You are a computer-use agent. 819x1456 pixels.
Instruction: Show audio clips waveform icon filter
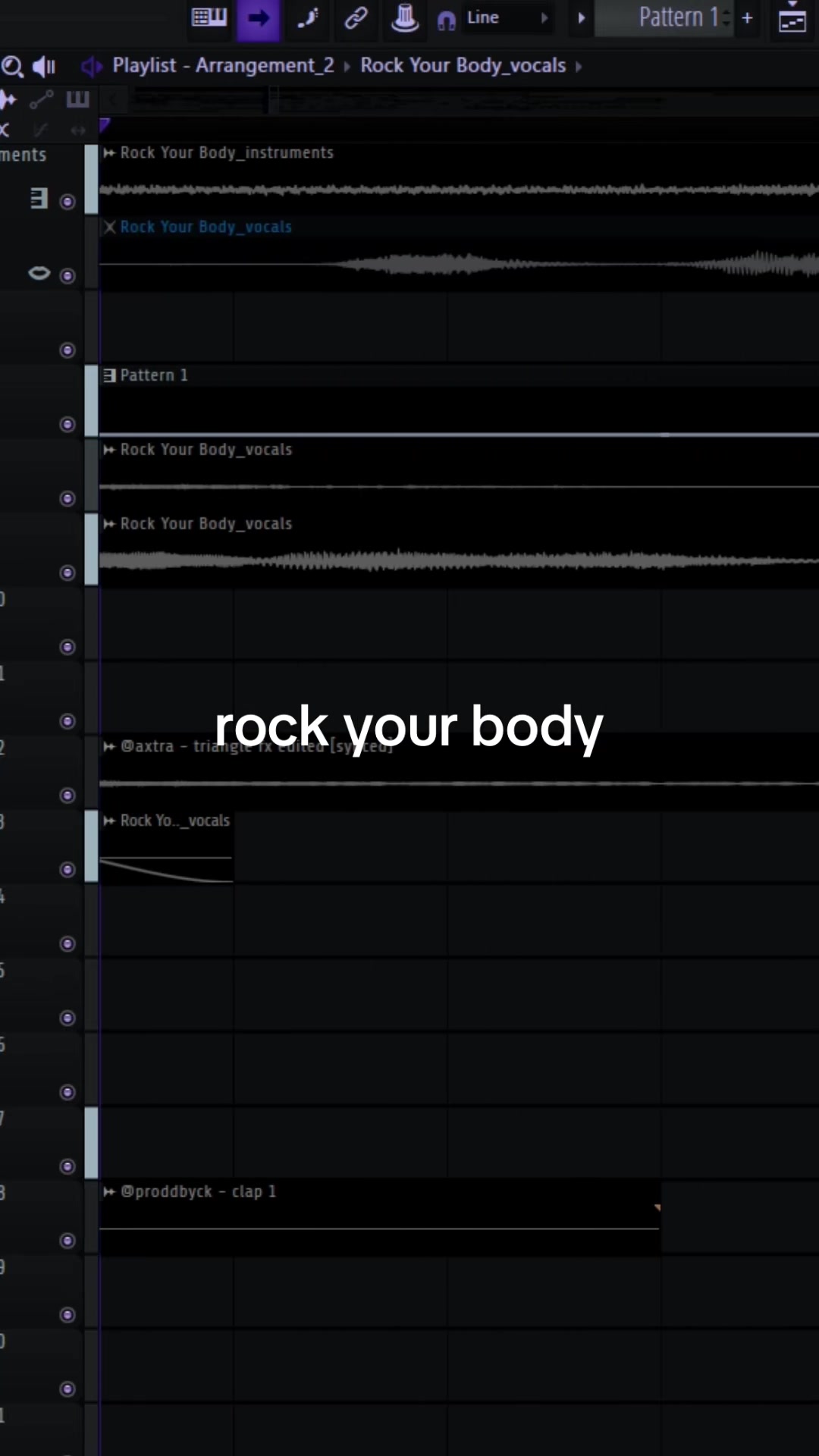8,99
